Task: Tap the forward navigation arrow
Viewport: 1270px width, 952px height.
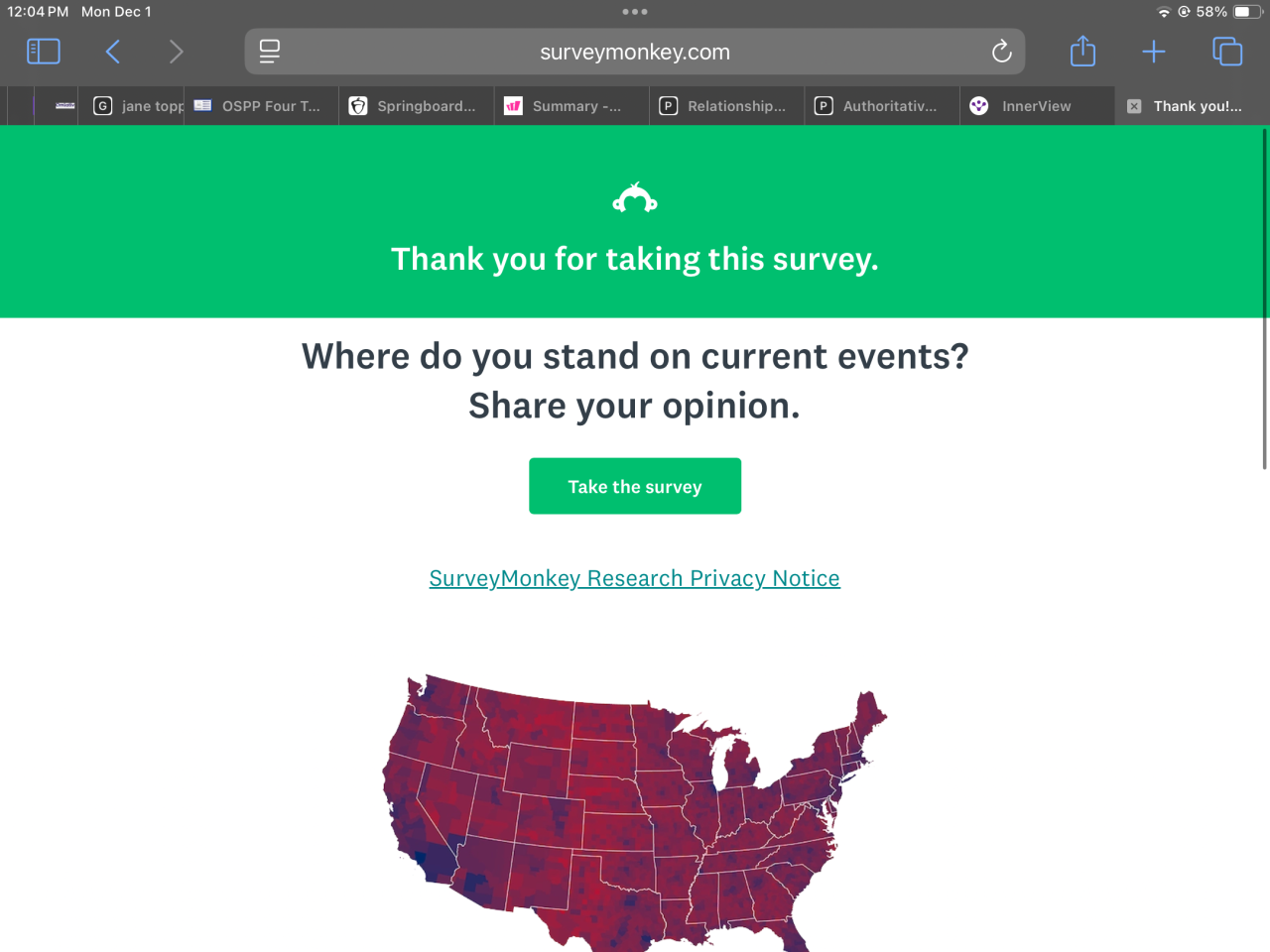Action: (x=177, y=52)
